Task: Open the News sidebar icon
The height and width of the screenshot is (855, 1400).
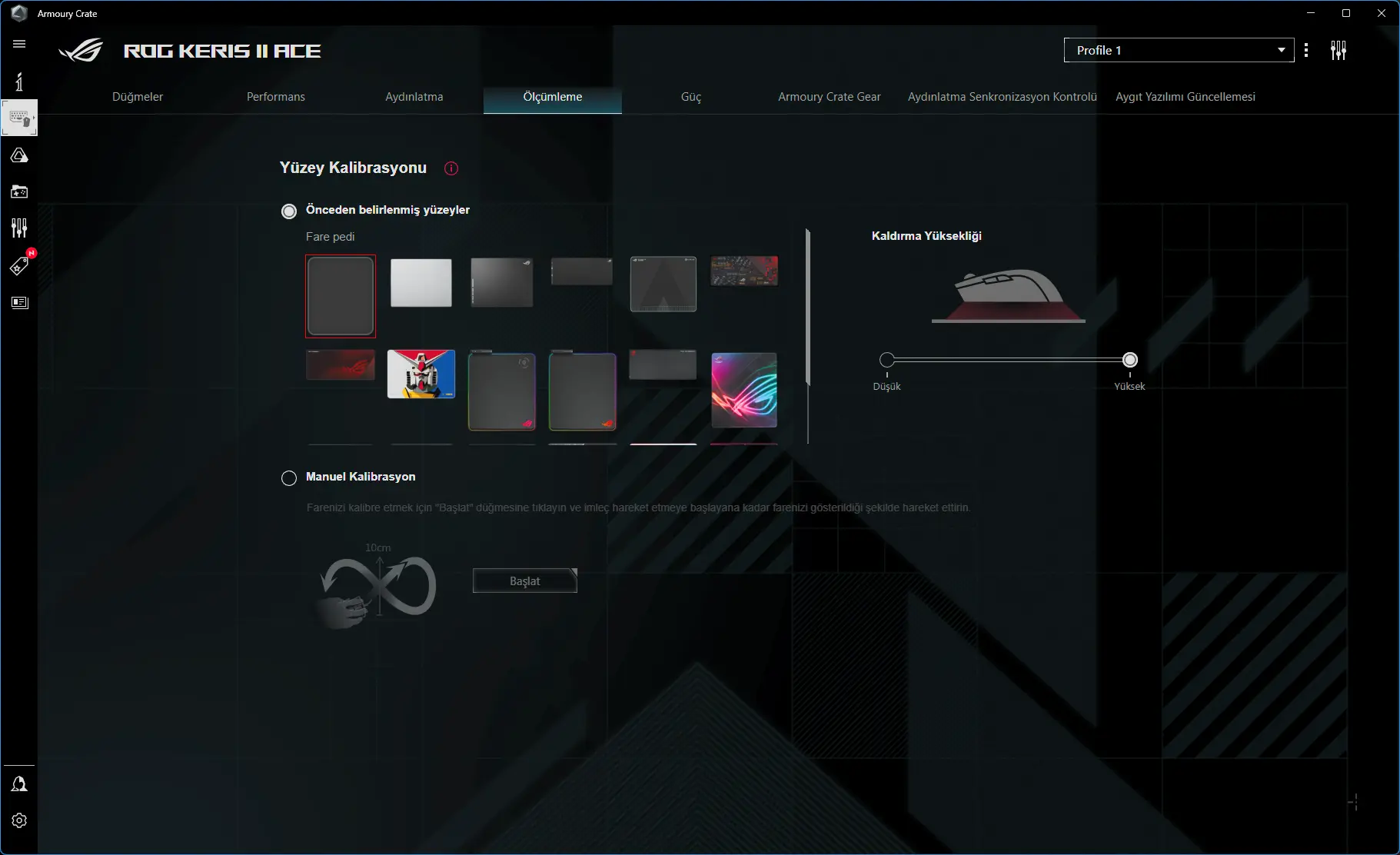Action: 19,302
